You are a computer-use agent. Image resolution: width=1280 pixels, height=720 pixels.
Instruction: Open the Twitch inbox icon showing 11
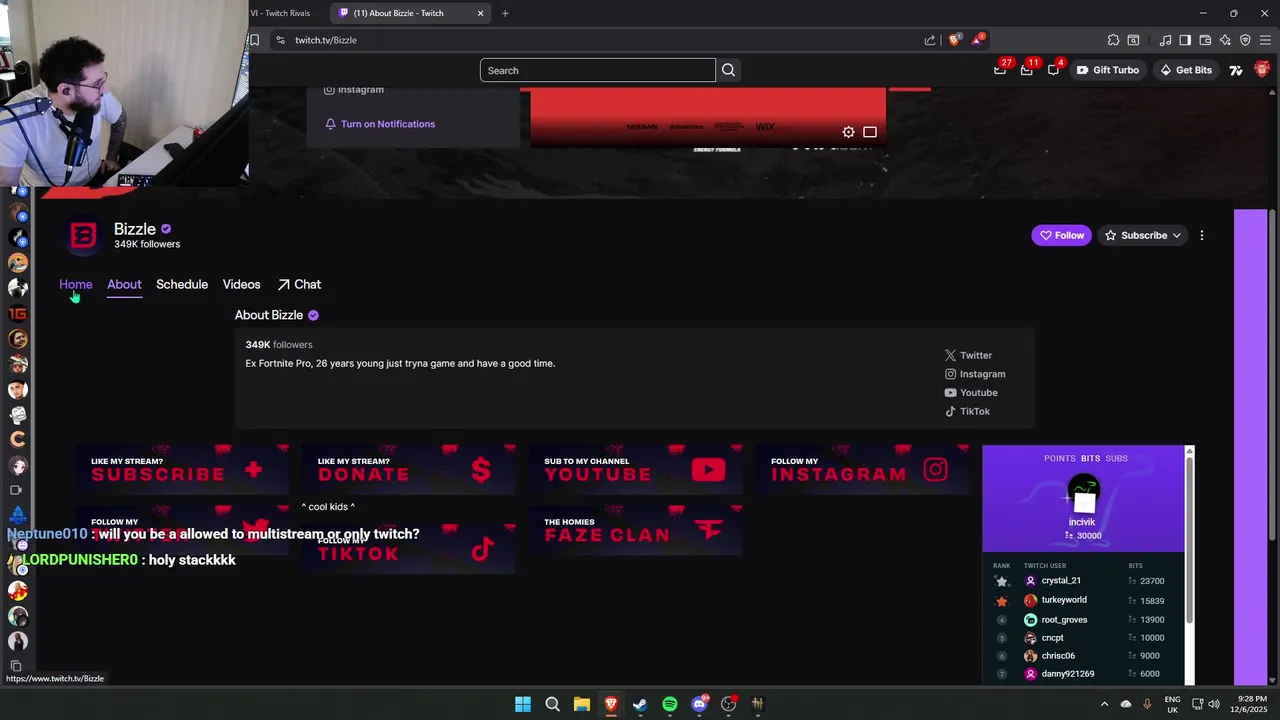tap(1027, 70)
